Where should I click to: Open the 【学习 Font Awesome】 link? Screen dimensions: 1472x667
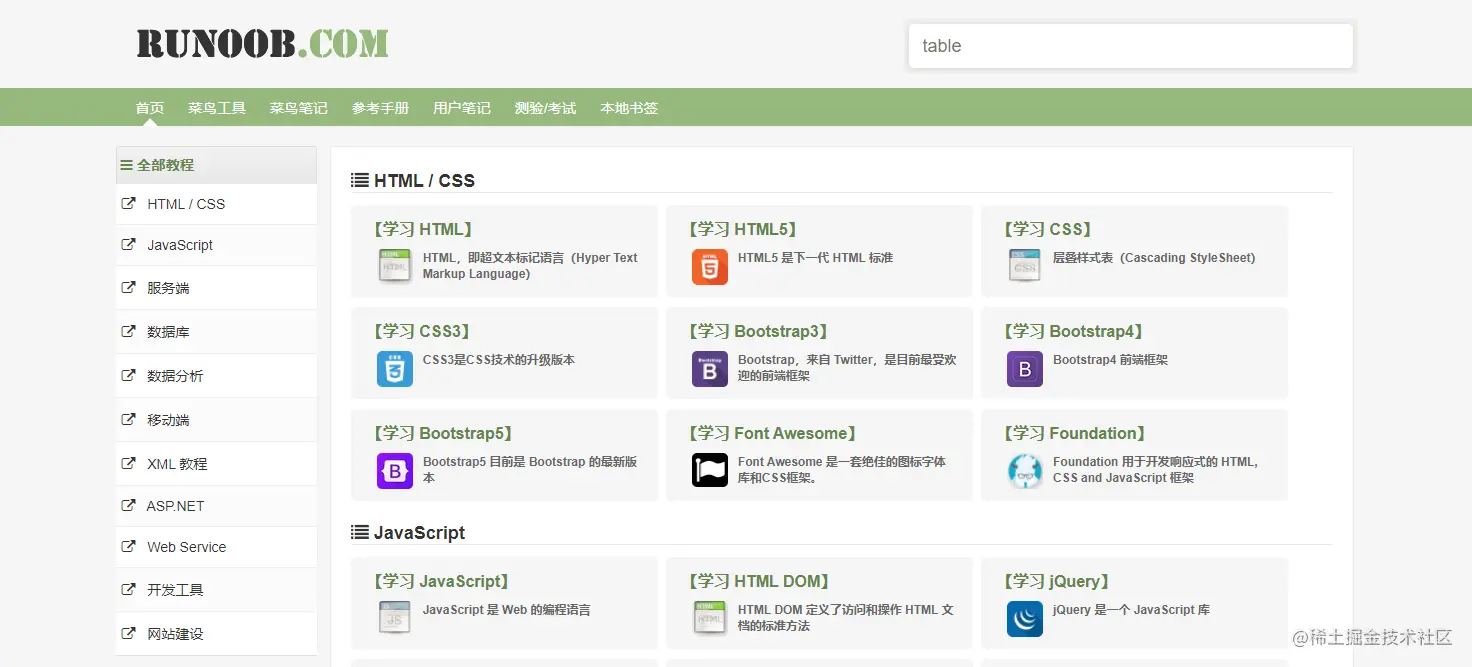(x=771, y=433)
